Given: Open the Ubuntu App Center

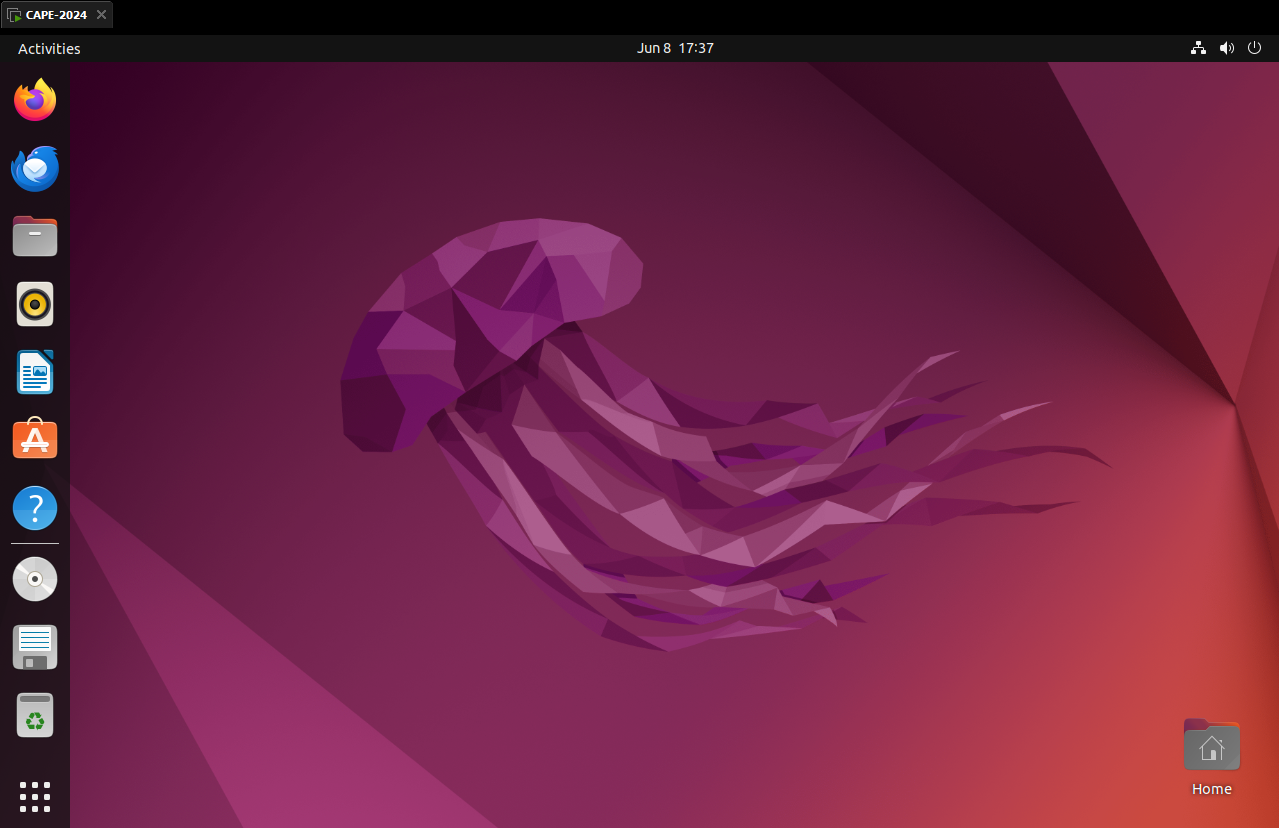Looking at the screenshot, I should click(x=35, y=440).
